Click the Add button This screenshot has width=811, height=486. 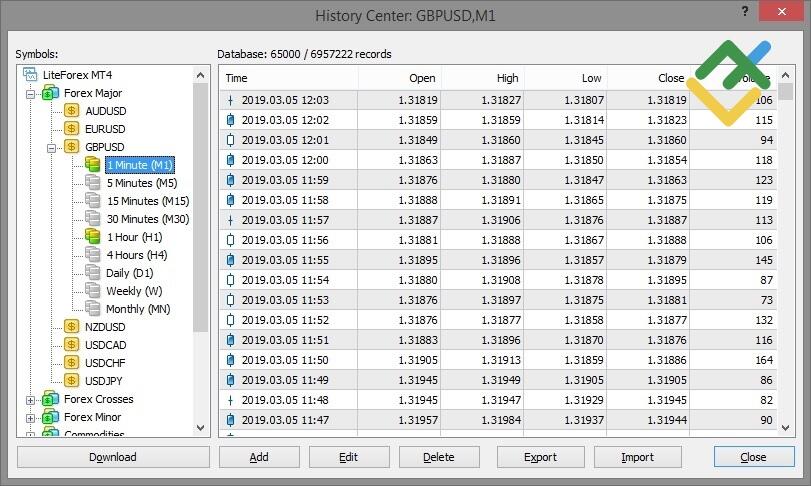(x=259, y=457)
